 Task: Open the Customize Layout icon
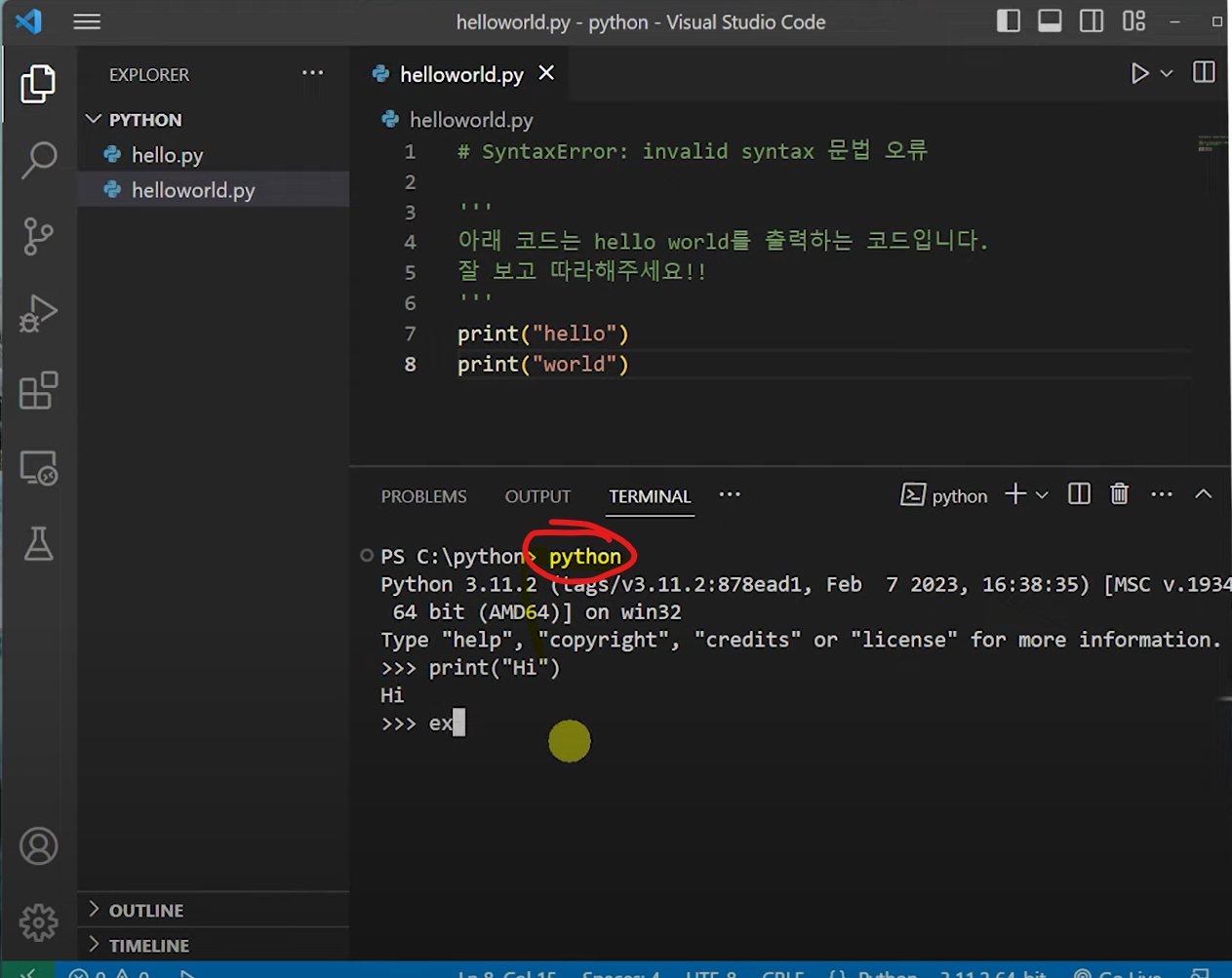click(x=1133, y=20)
